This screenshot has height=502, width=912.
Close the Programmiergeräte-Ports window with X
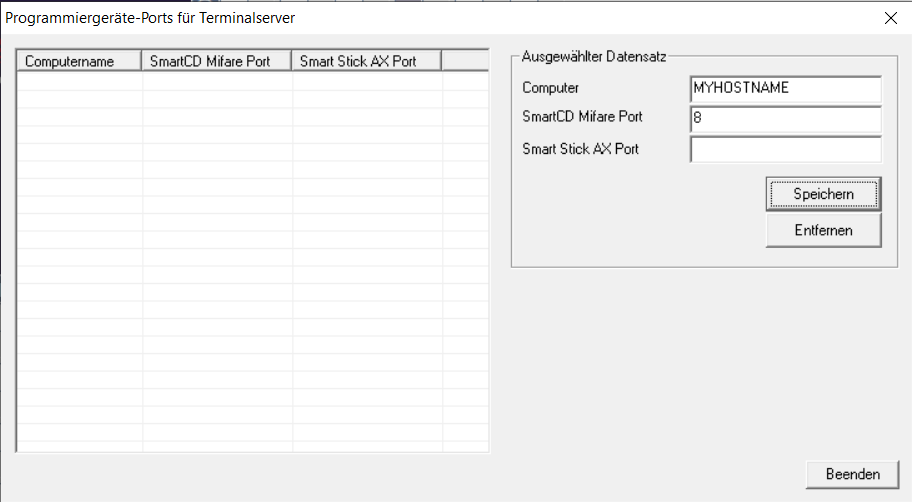(890, 18)
